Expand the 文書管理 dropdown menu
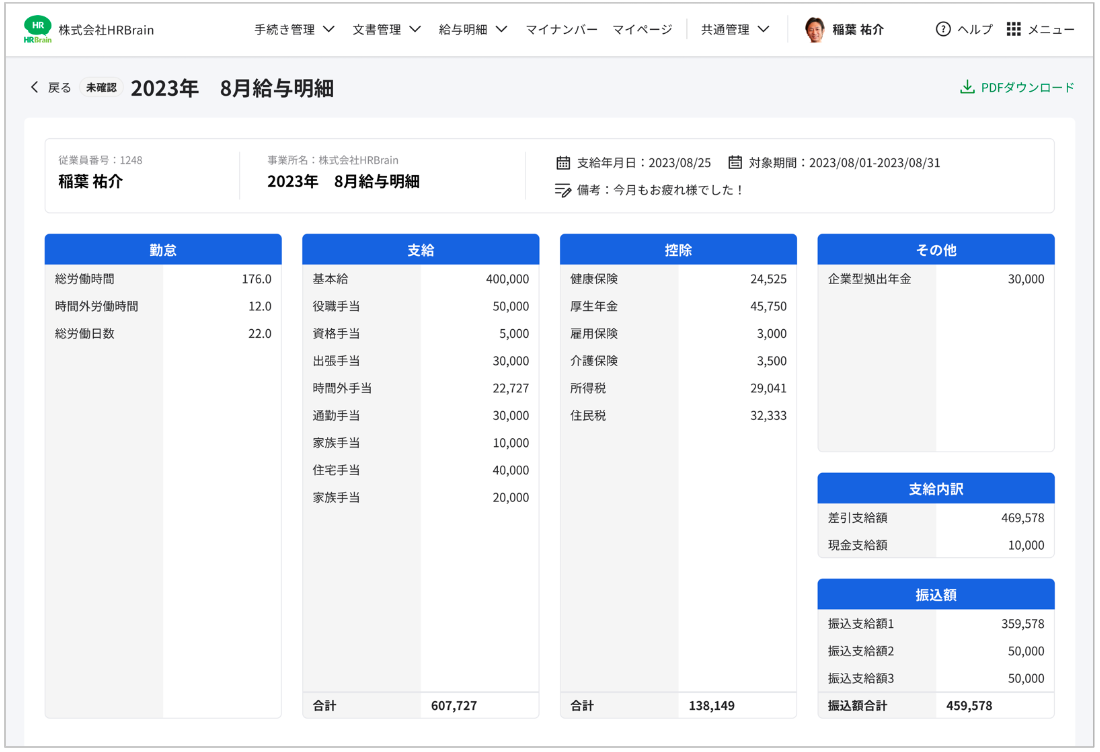The image size is (1100, 752). point(386,29)
